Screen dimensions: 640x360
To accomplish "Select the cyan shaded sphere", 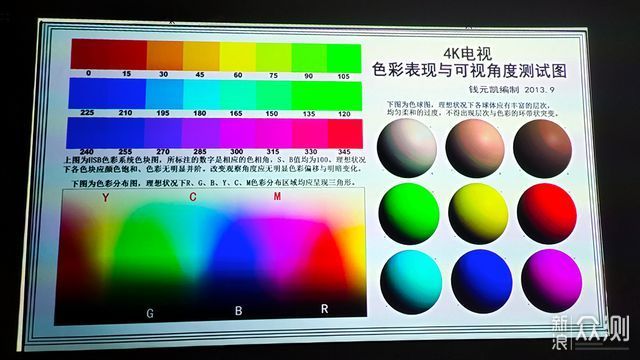I will pyautogui.click(x=411, y=282).
